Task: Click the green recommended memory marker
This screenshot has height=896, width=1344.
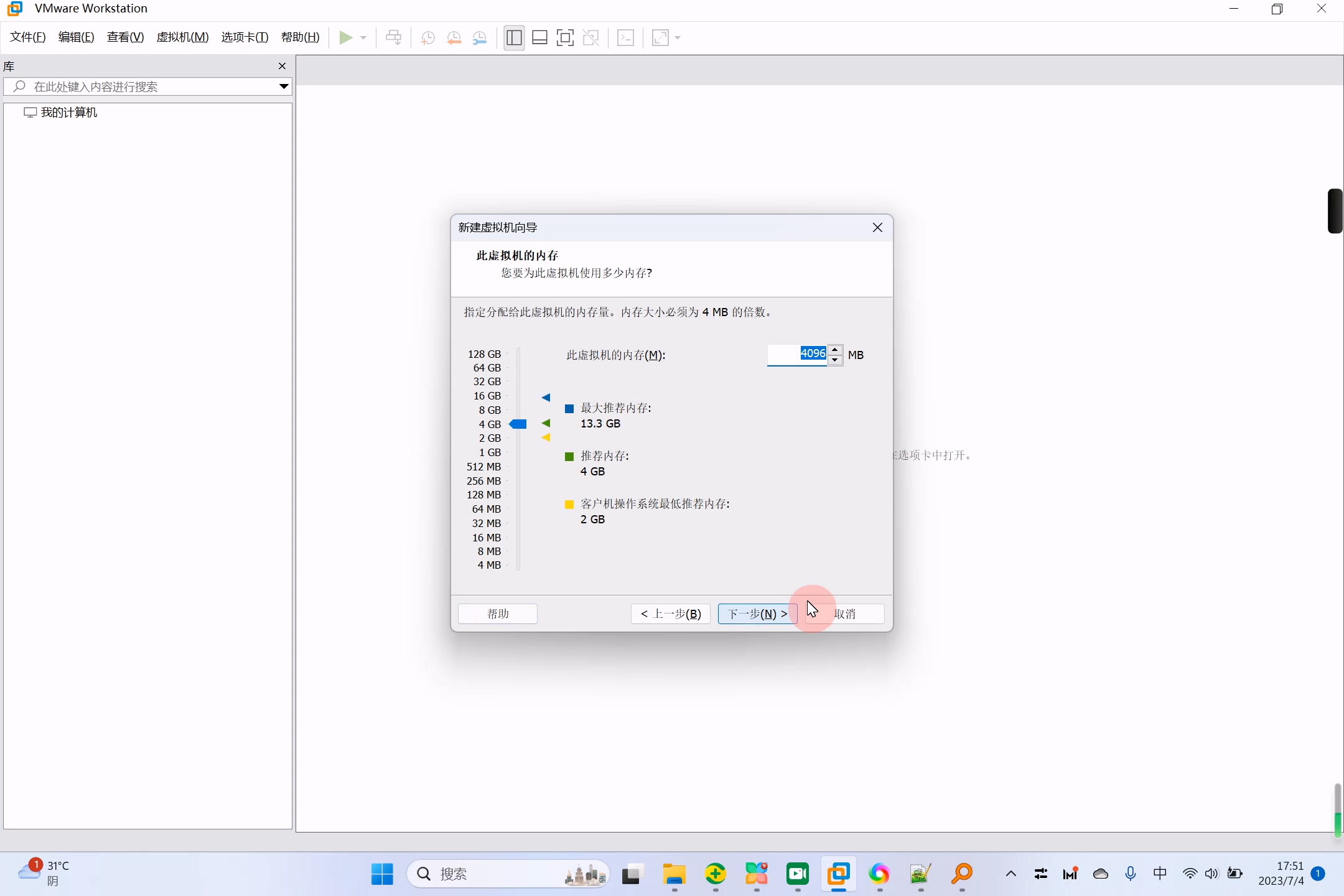Action: (546, 424)
